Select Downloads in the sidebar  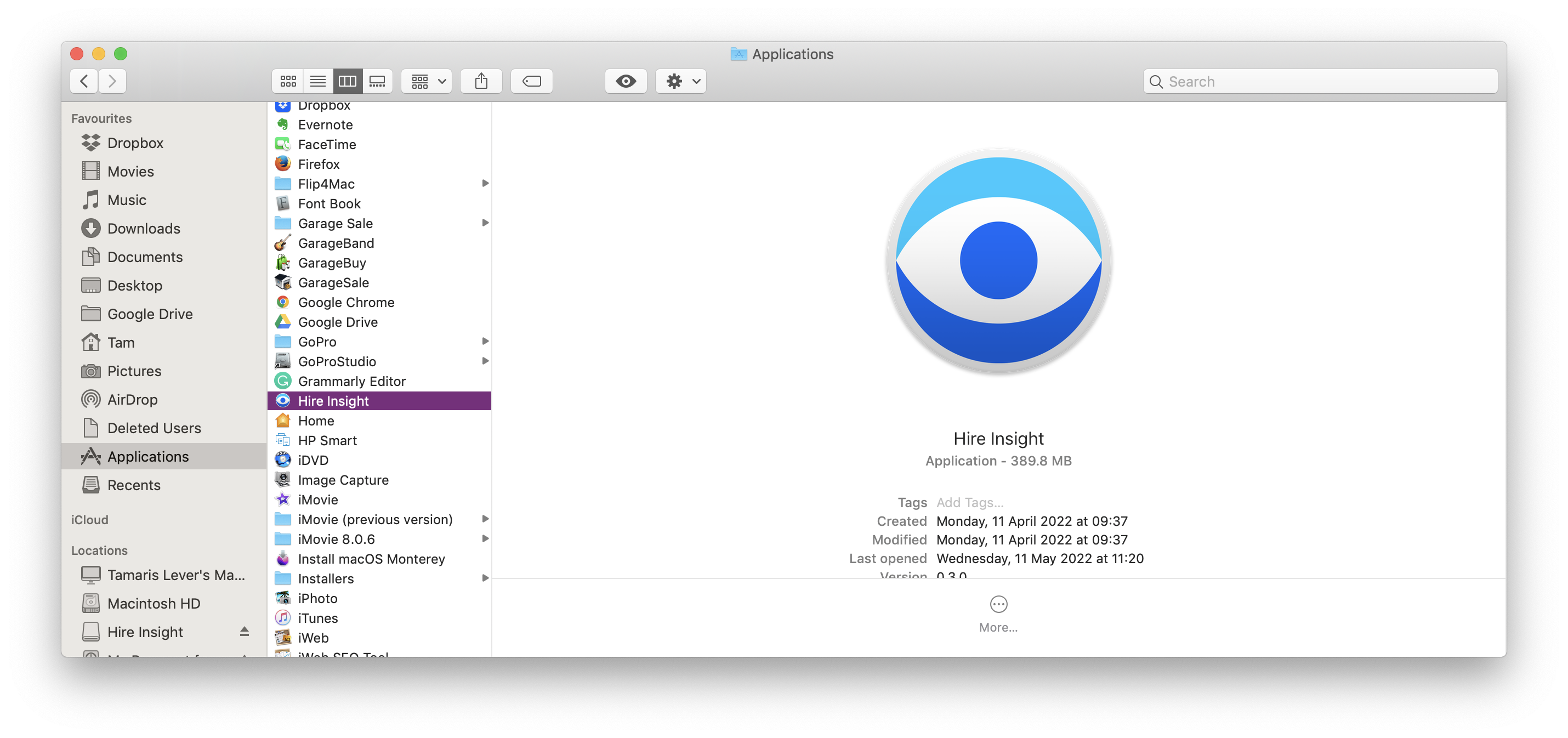[x=144, y=228]
